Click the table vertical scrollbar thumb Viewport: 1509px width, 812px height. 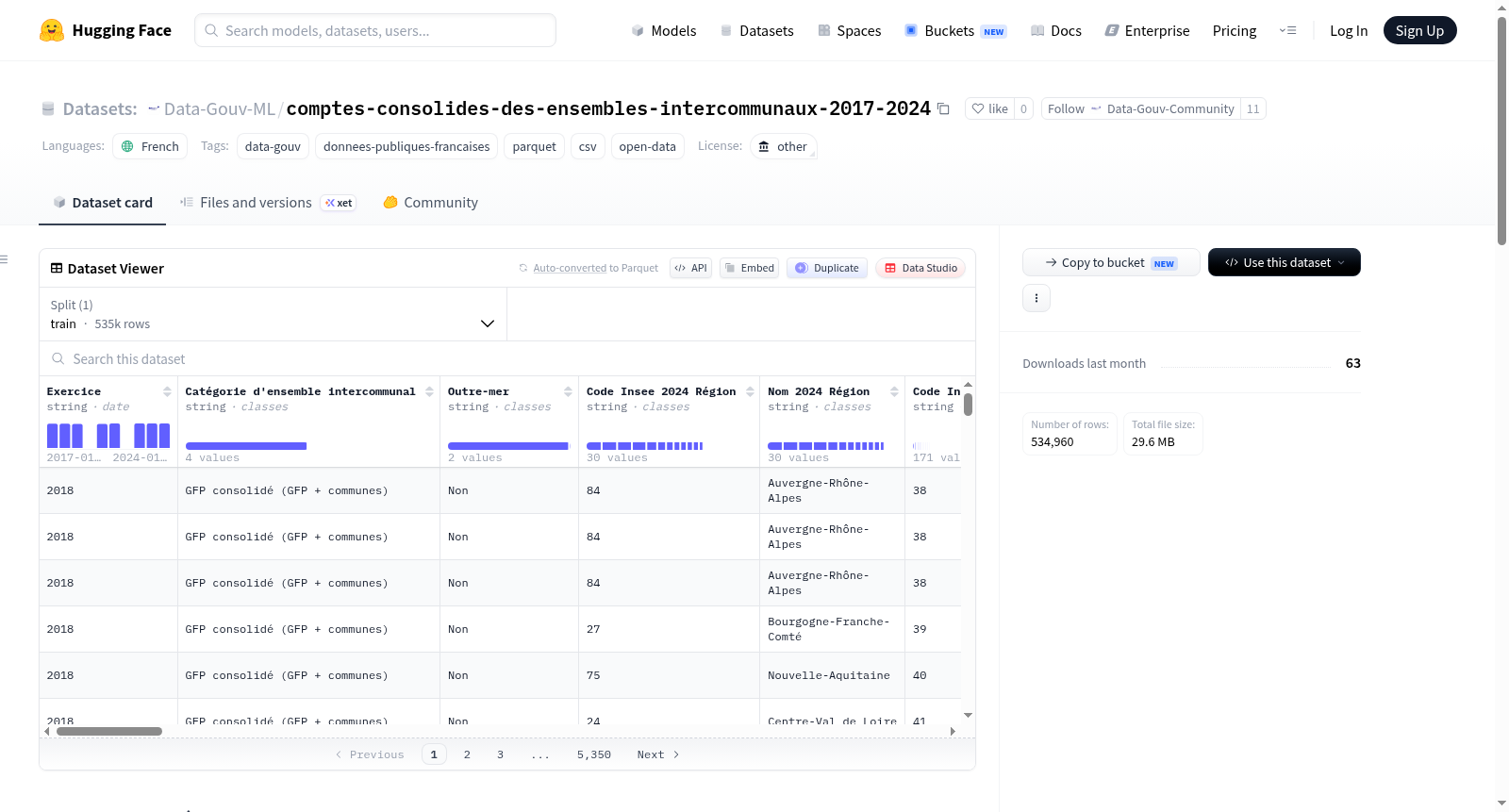pos(968,405)
